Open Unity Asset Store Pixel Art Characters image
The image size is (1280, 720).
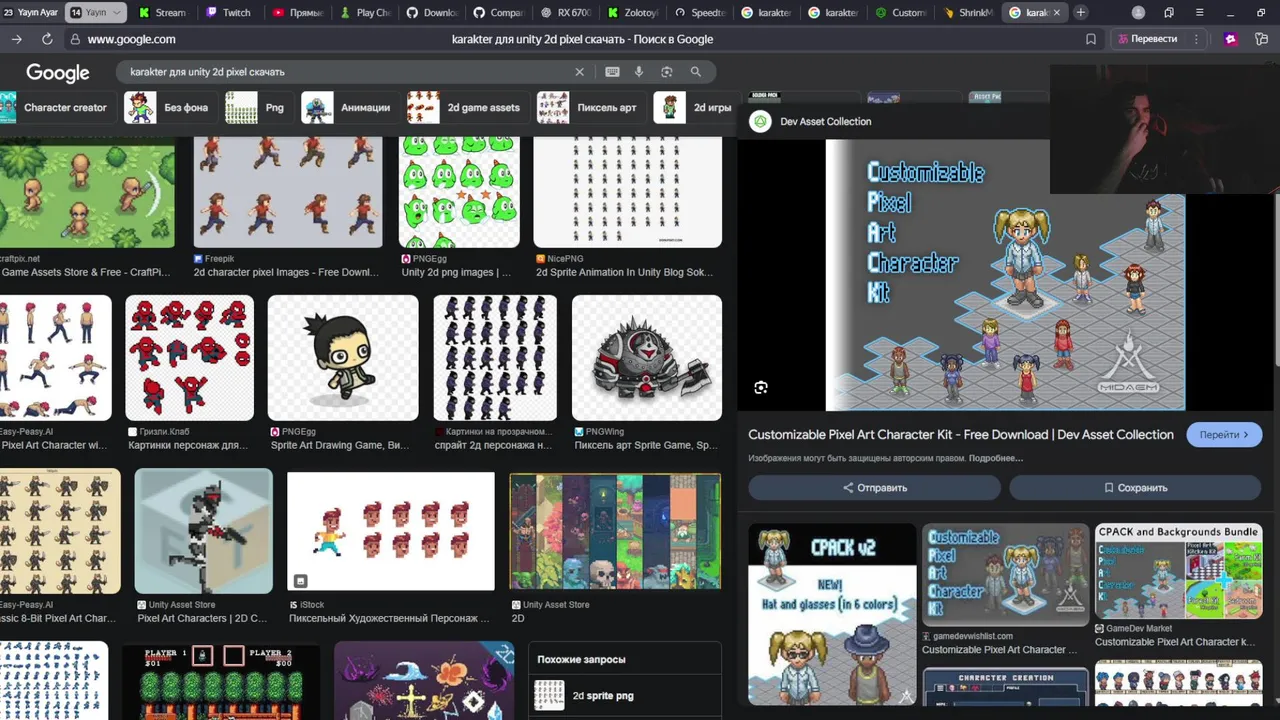tap(204, 531)
